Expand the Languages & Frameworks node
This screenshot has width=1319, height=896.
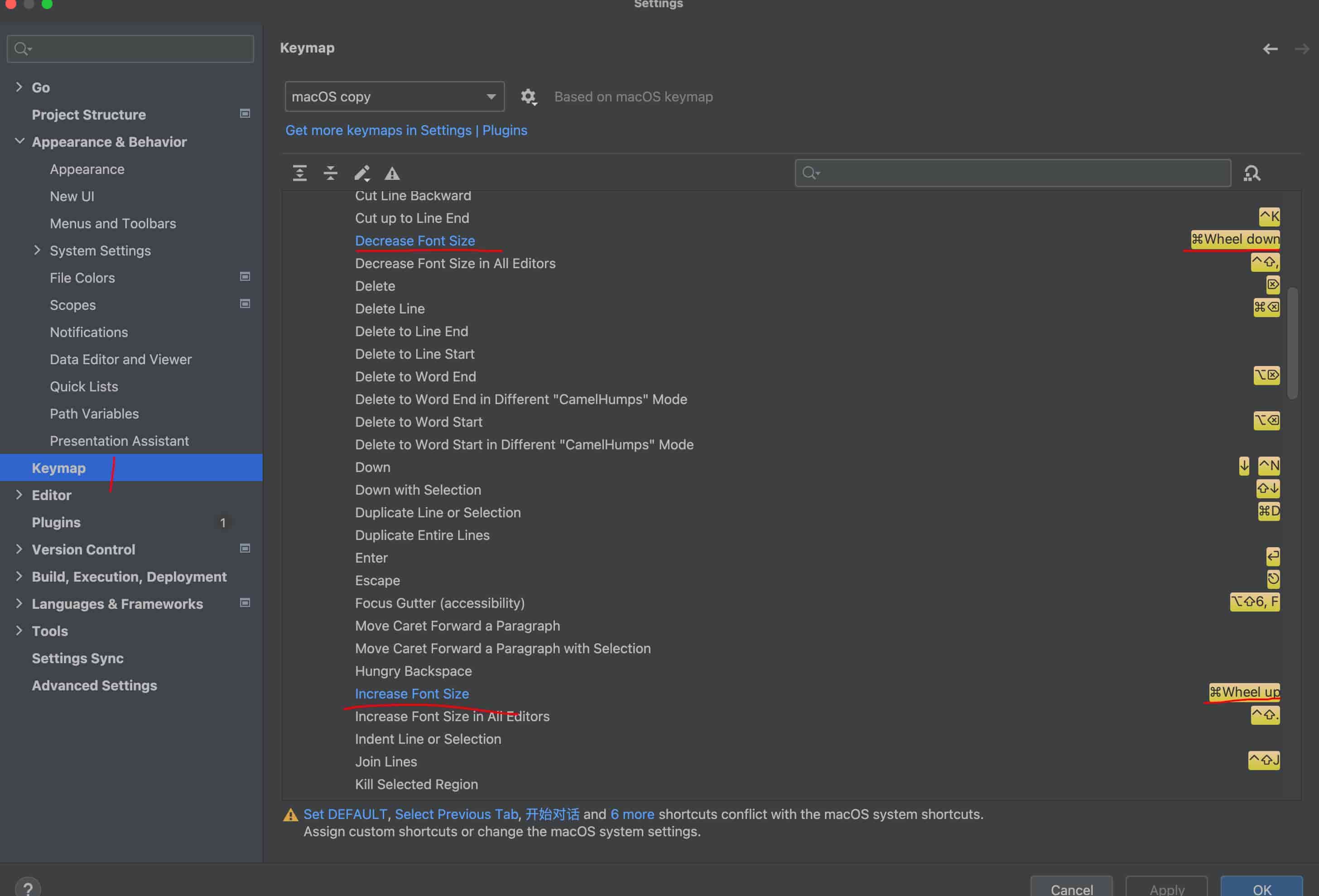19,604
